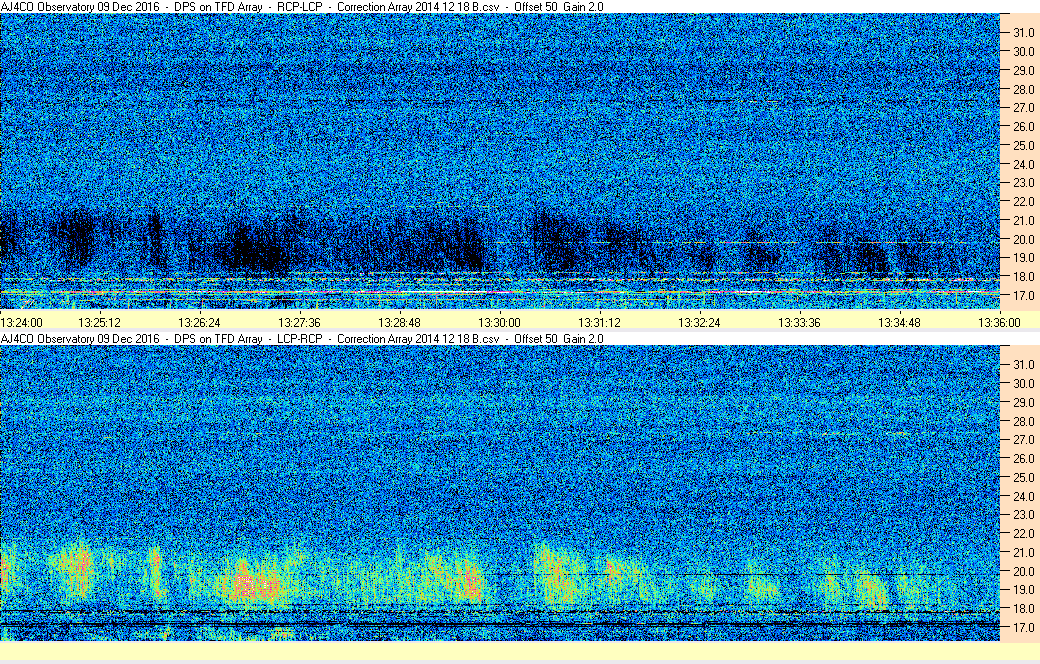1040x664 pixels.
Task: Click 26.0 frequency label in RCP-LCP panel
Action: [1023, 126]
